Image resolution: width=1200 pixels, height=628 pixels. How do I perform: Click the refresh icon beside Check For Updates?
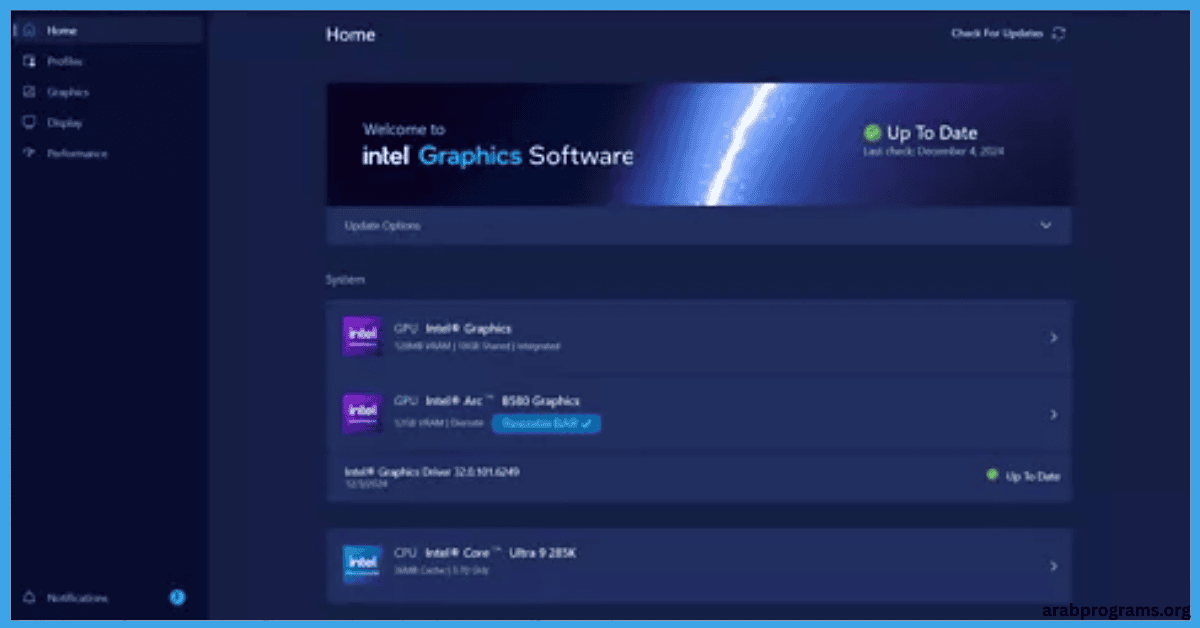tap(1058, 33)
